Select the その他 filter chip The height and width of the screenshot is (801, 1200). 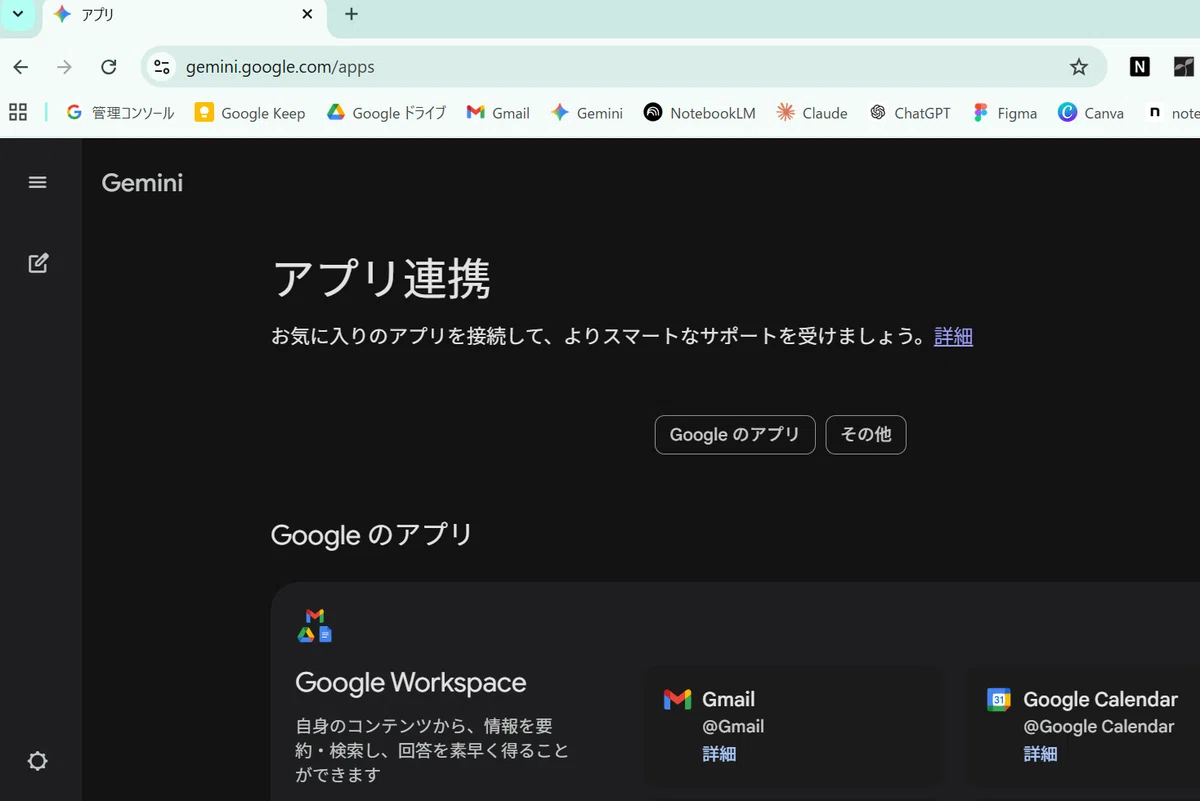click(x=866, y=435)
